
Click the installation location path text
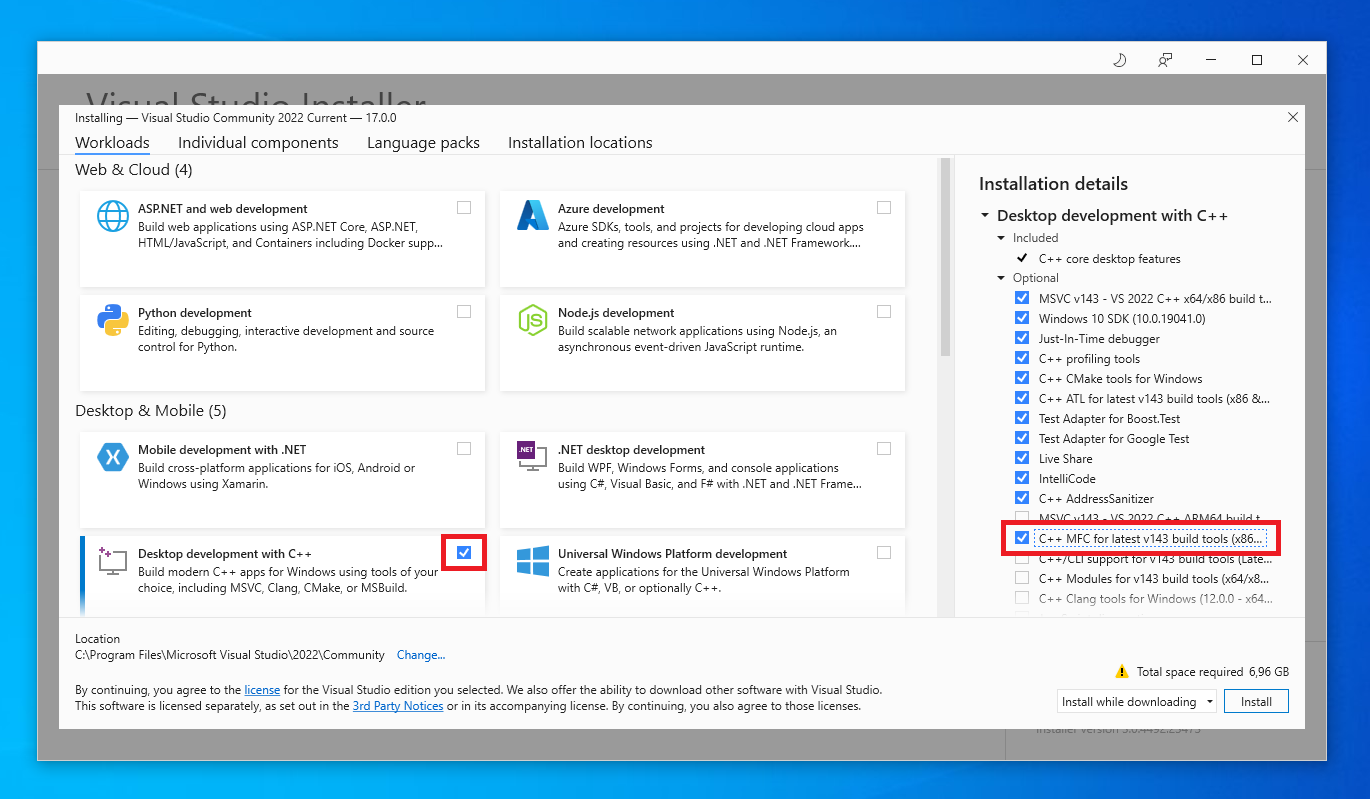click(230, 655)
